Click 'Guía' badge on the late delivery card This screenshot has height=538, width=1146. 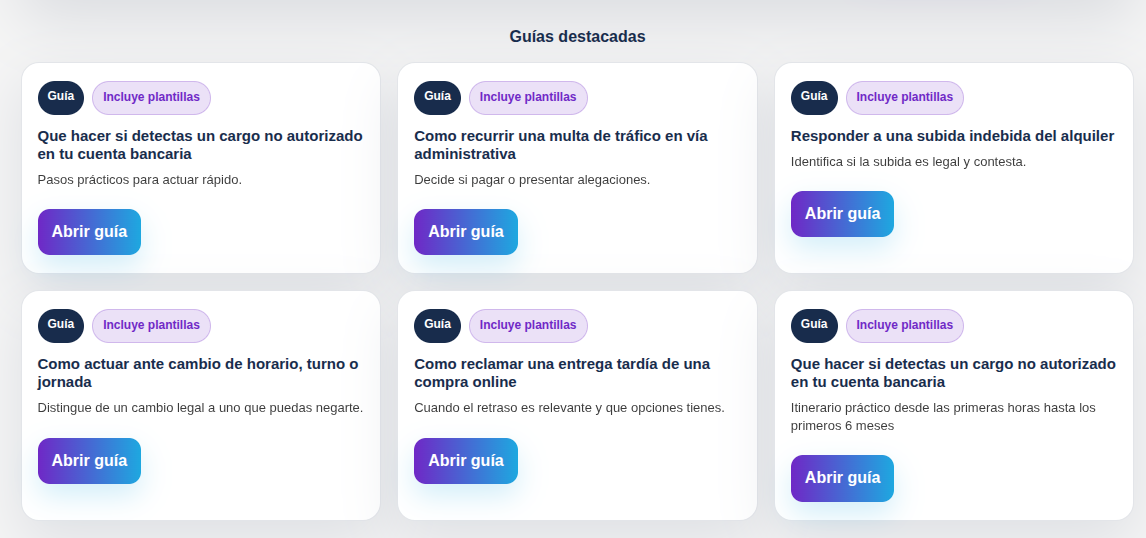click(x=437, y=325)
